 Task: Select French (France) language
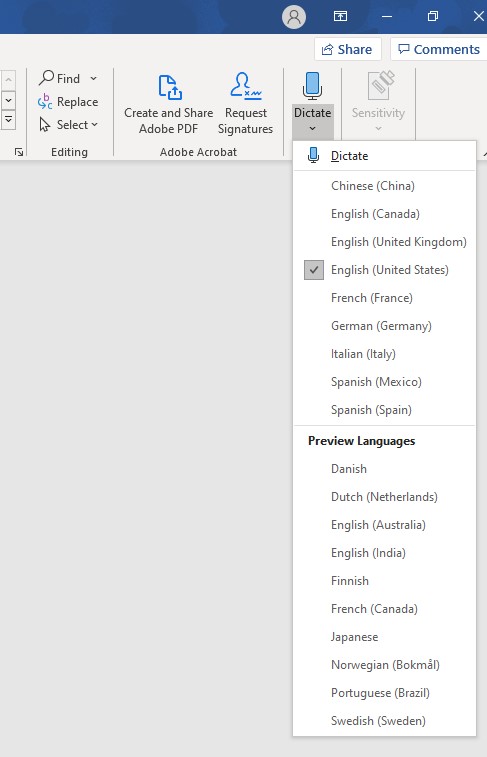pyautogui.click(x=384, y=298)
